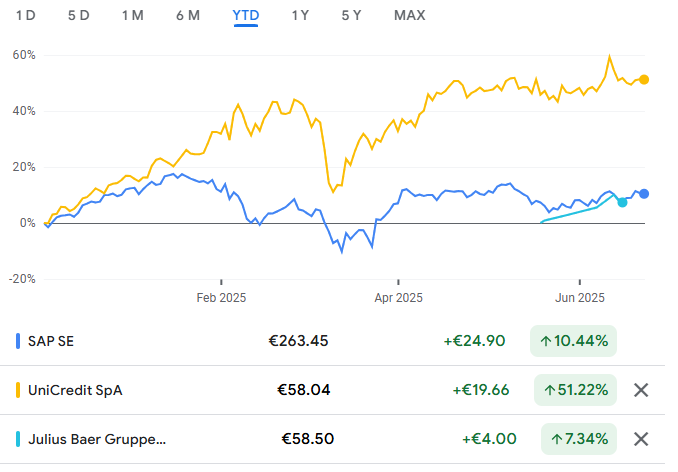
Task: Click the +€4.00 change value
Action: click(x=489, y=439)
